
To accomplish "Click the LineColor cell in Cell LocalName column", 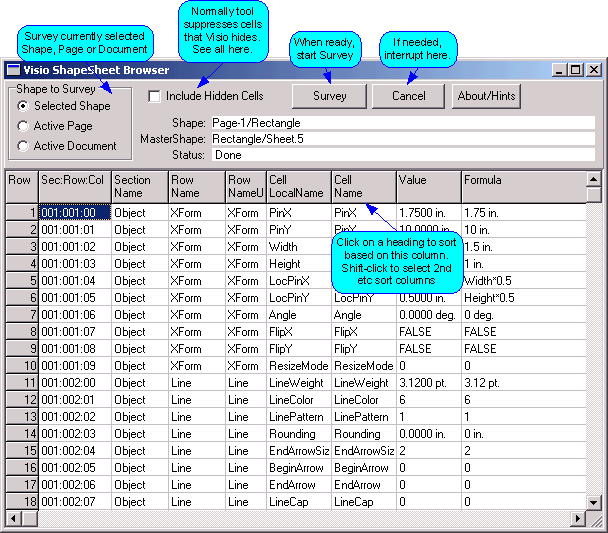I will (299, 400).
